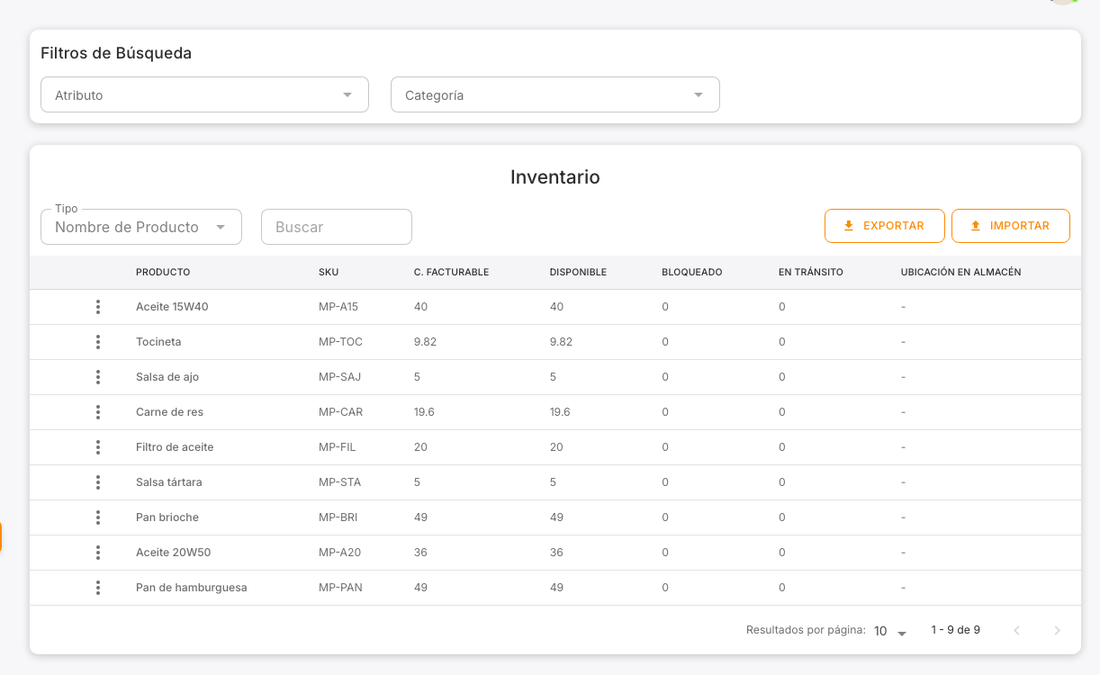Image resolution: width=1100 pixels, height=675 pixels.
Task: Sort by SKU column header
Action: [328, 272]
